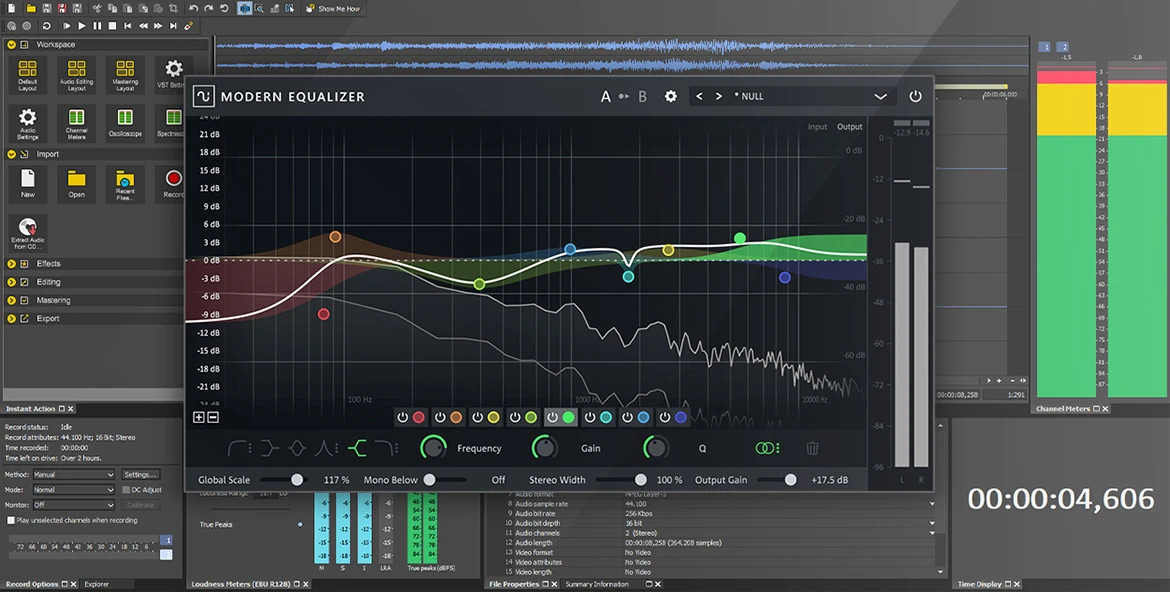Open the Oscilloscope panel
1170x592 pixels.
[124, 120]
